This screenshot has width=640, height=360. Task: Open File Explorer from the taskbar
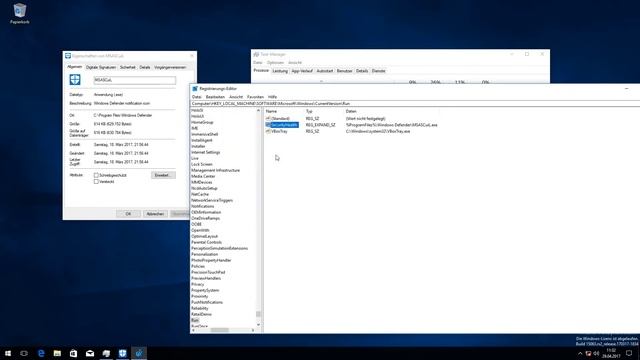(x=57, y=353)
